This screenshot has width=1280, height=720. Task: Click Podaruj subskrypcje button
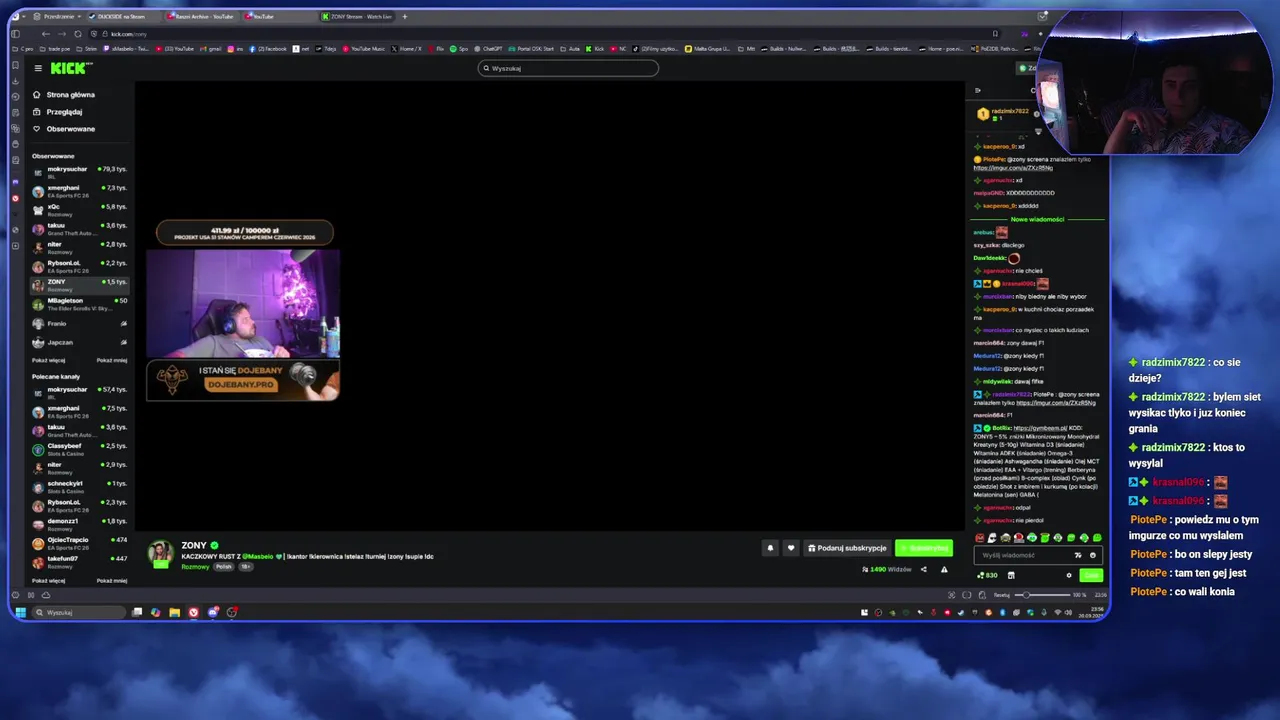tap(848, 548)
